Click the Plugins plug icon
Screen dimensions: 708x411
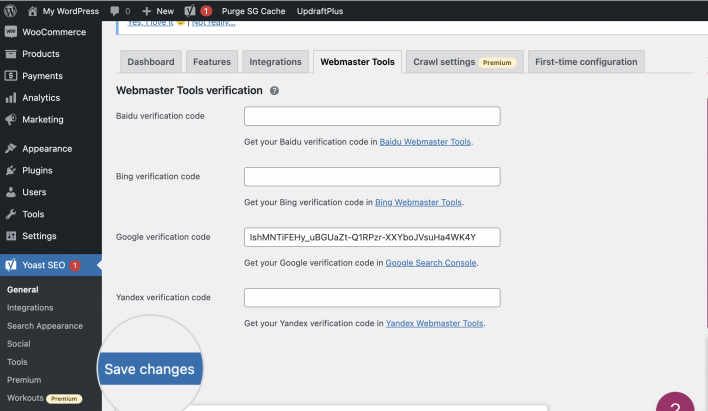click(x=11, y=170)
